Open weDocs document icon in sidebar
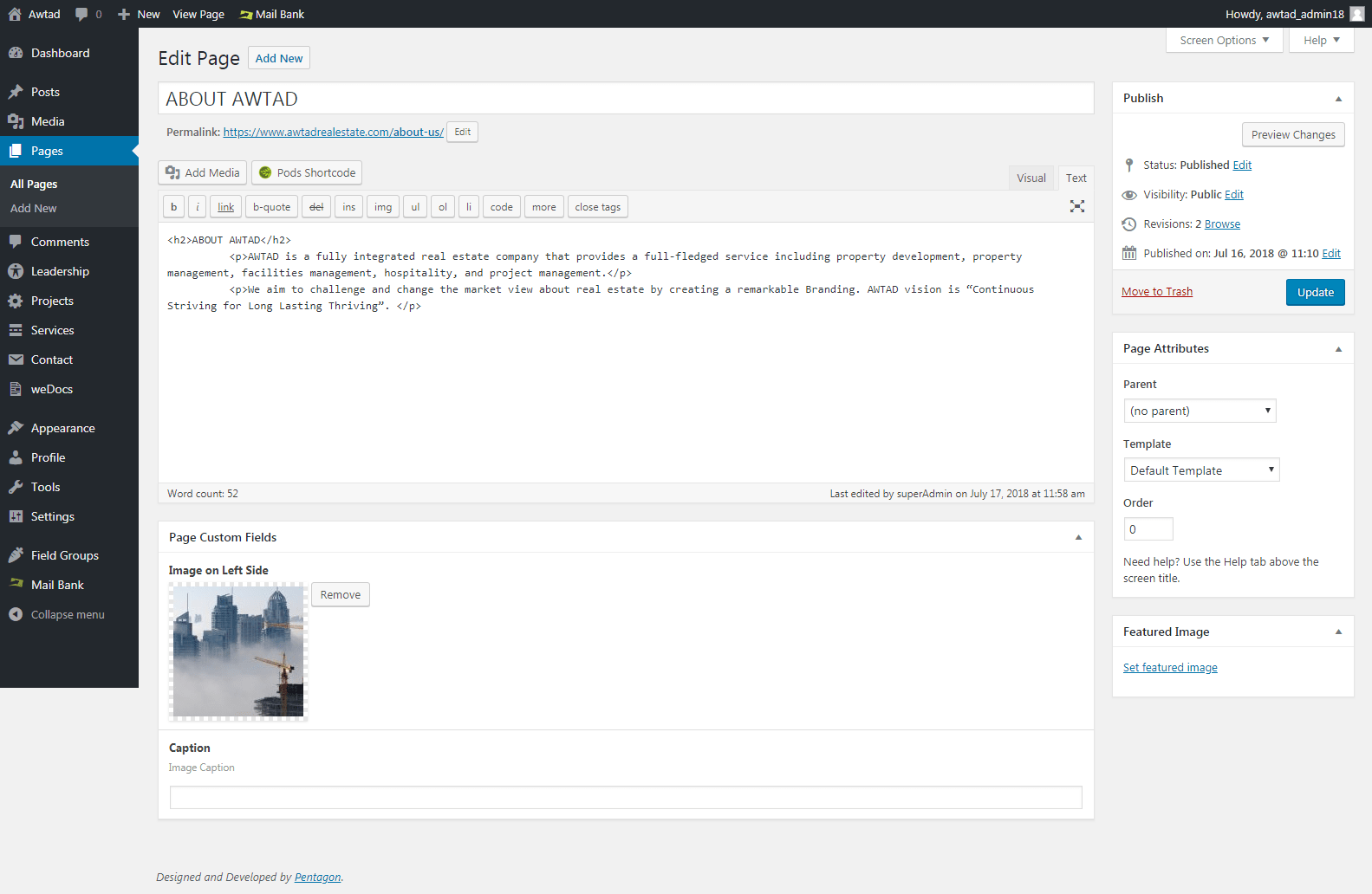 (x=16, y=389)
